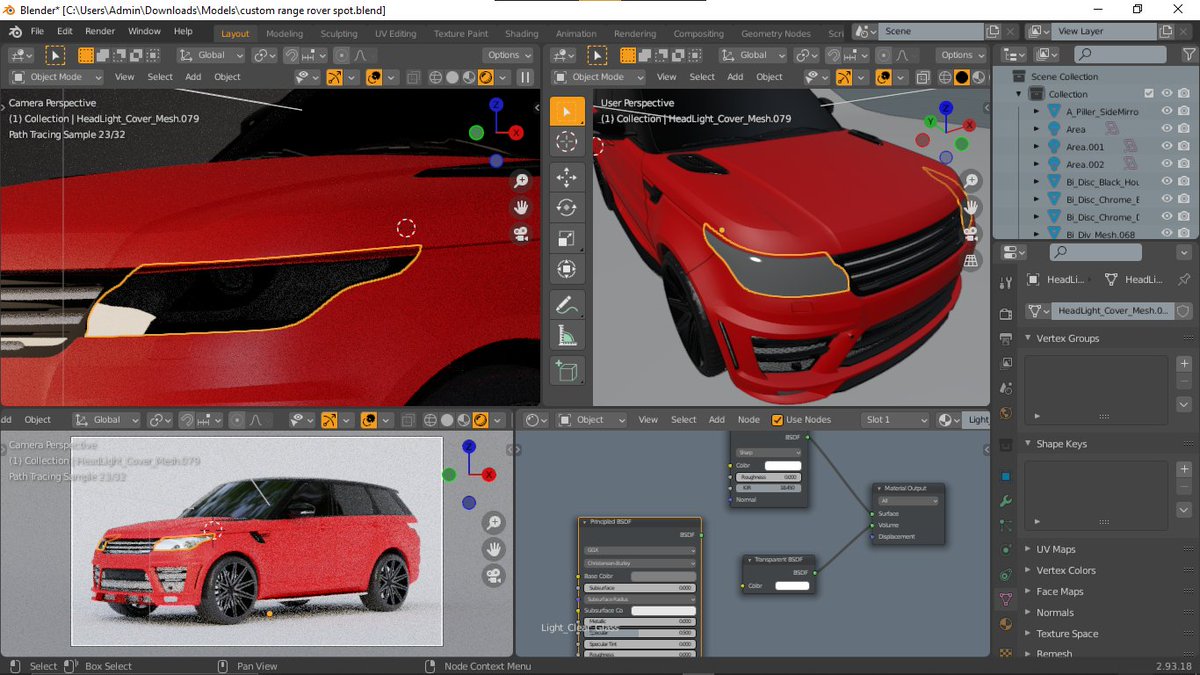Toggle camera view icon in the top-left viewport
Viewport: 1200px width, 675px height.
click(x=521, y=233)
